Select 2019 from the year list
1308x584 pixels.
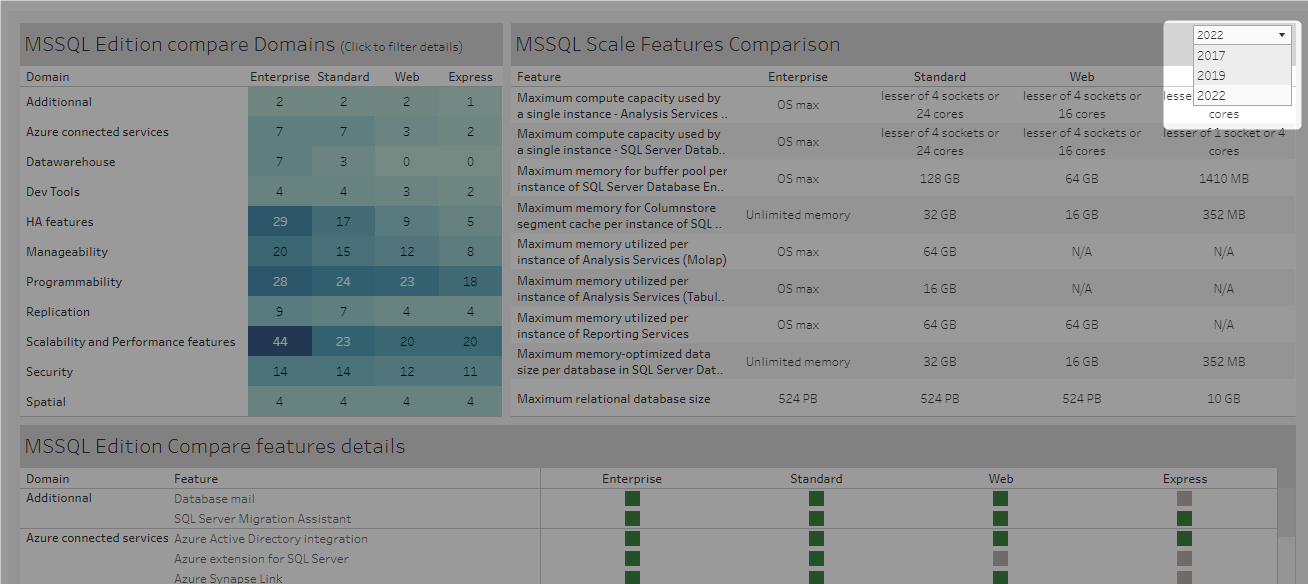click(1241, 75)
